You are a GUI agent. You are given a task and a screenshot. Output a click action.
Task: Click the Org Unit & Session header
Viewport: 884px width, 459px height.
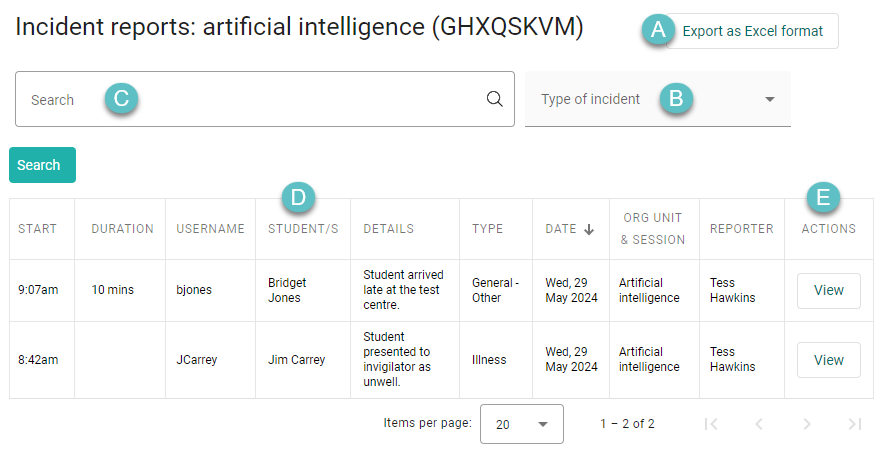pyautogui.click(x=653, y=229)
